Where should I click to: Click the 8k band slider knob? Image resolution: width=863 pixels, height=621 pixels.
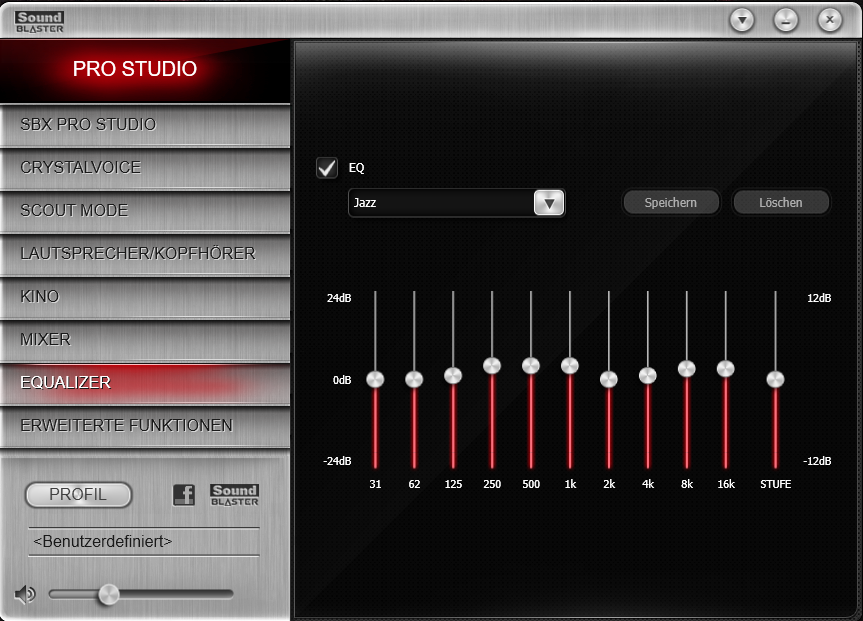[x=687, y=369]
